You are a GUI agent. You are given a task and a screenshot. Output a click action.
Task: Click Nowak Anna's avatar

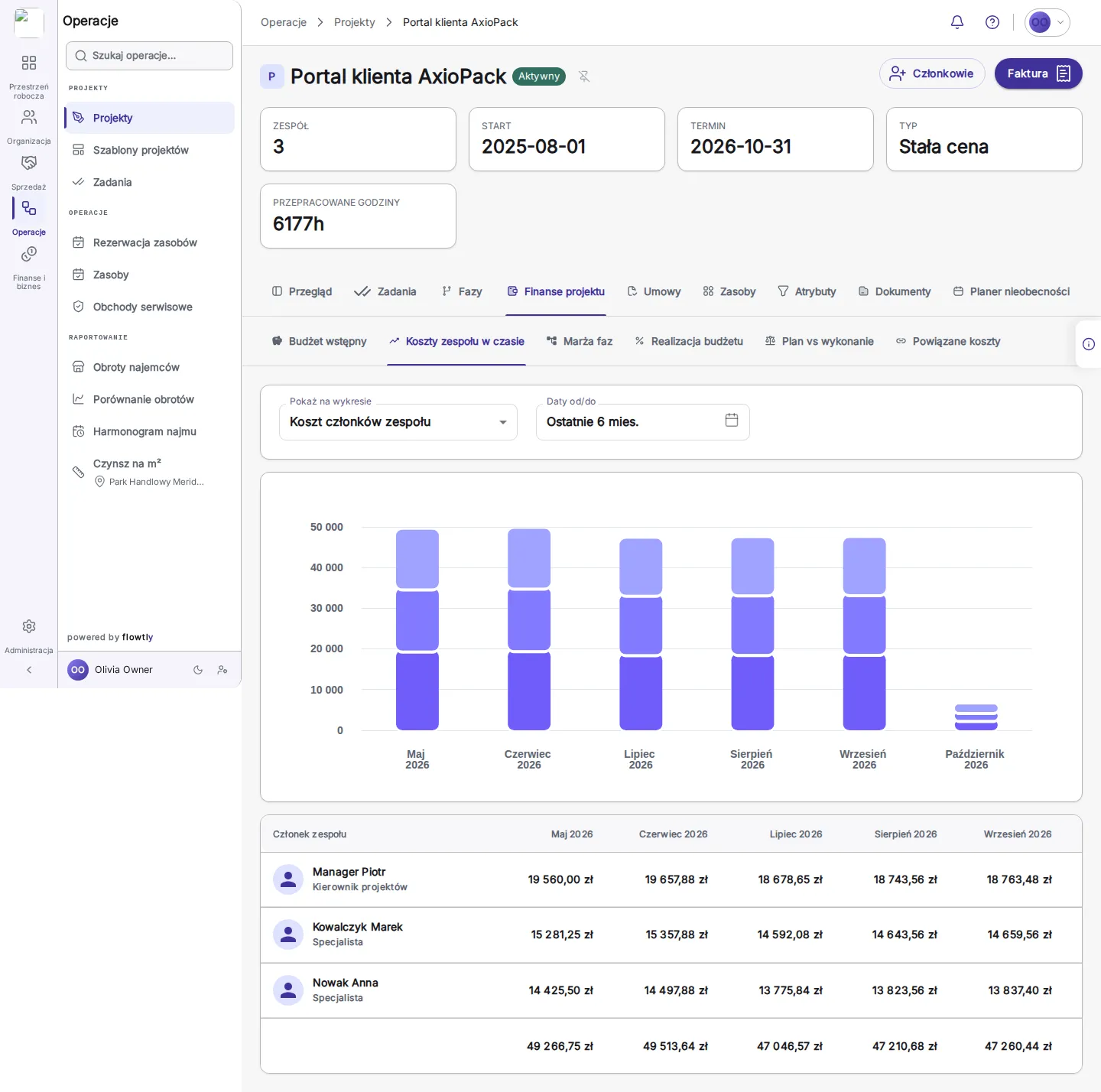[288, 990]
